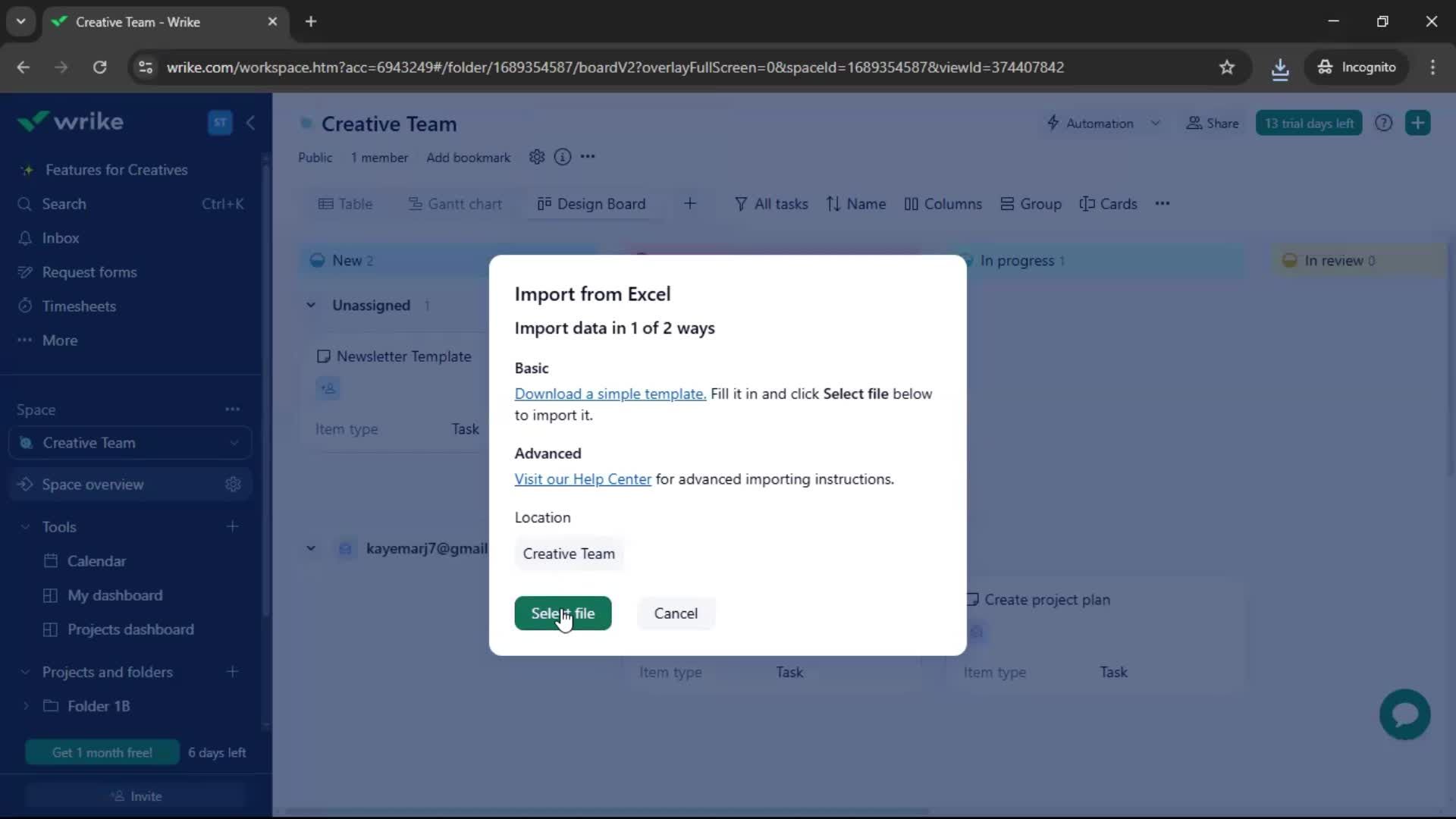Collapse the kayemarj7@gmail group
This screenshot has height=819, width=1456.
click(311, 548)
